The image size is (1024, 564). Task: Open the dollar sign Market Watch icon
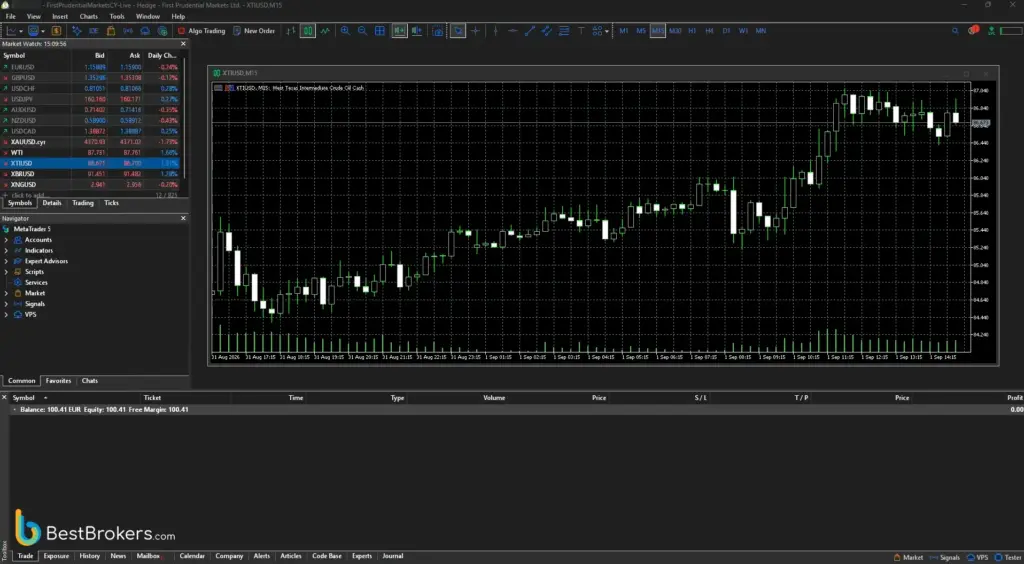point(56,31)
